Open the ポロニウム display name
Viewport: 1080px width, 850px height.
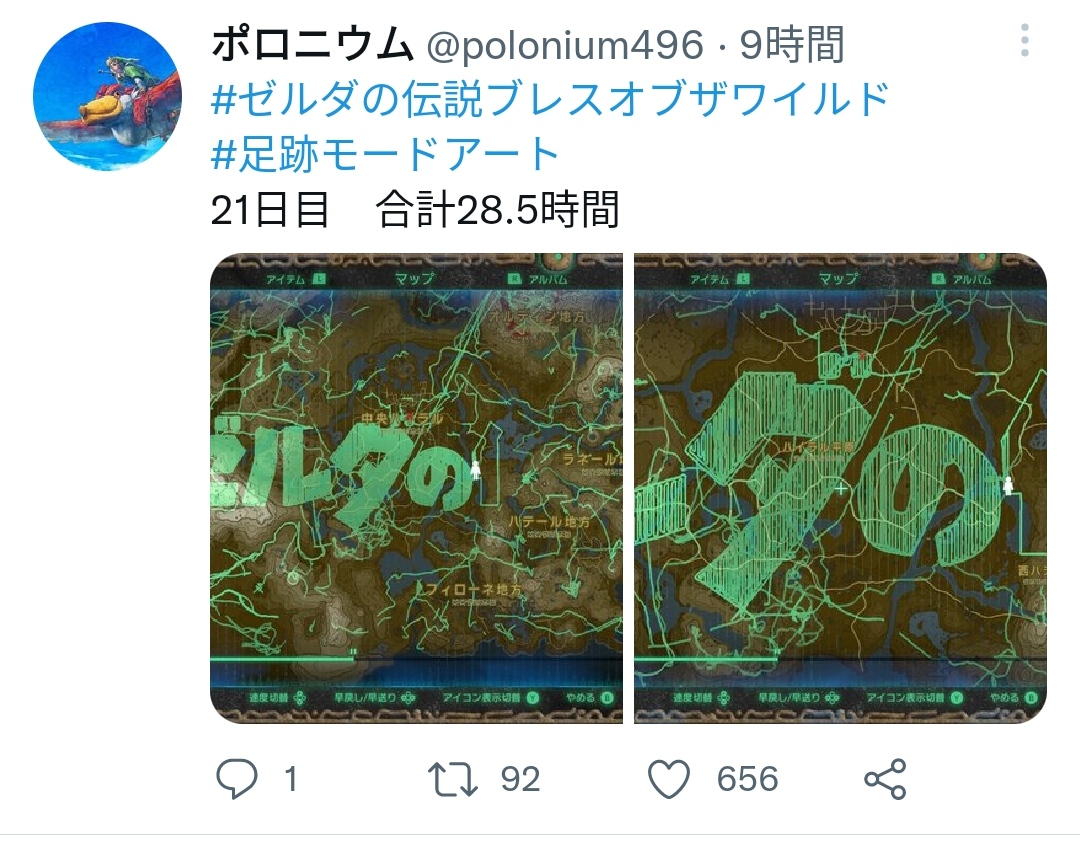(x=312, y=45)
